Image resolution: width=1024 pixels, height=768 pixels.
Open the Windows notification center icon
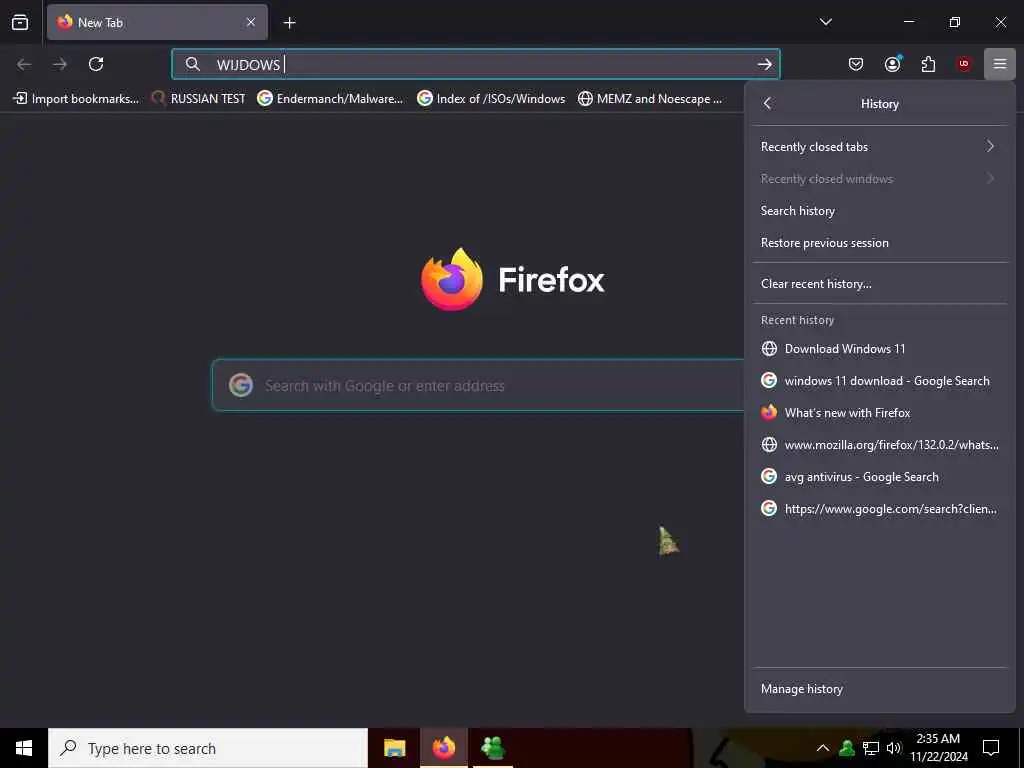pyautogui.click(x=991, y=748)
